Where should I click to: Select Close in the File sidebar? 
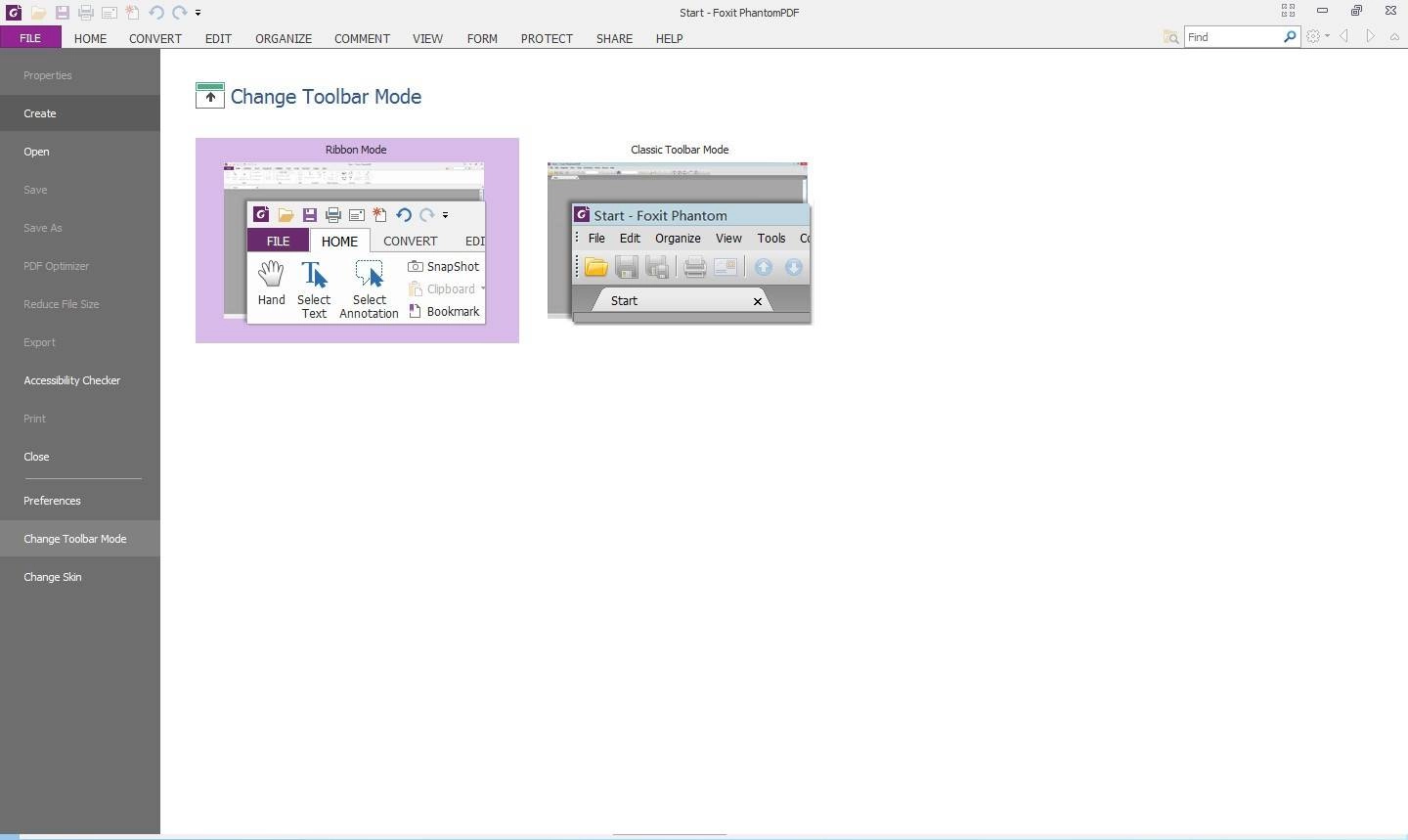click(80, 457)
